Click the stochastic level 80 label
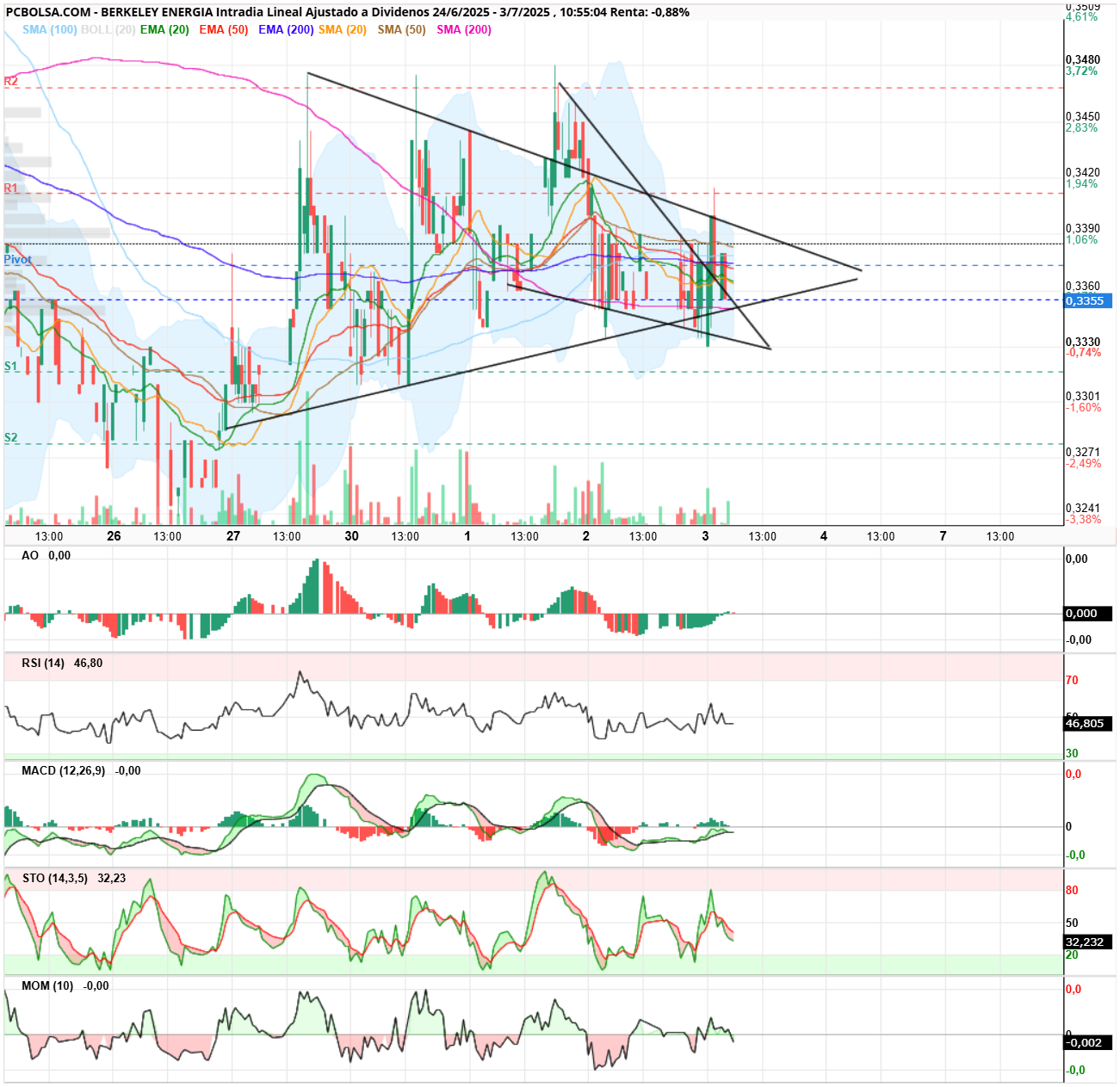 click(1072, 890)
